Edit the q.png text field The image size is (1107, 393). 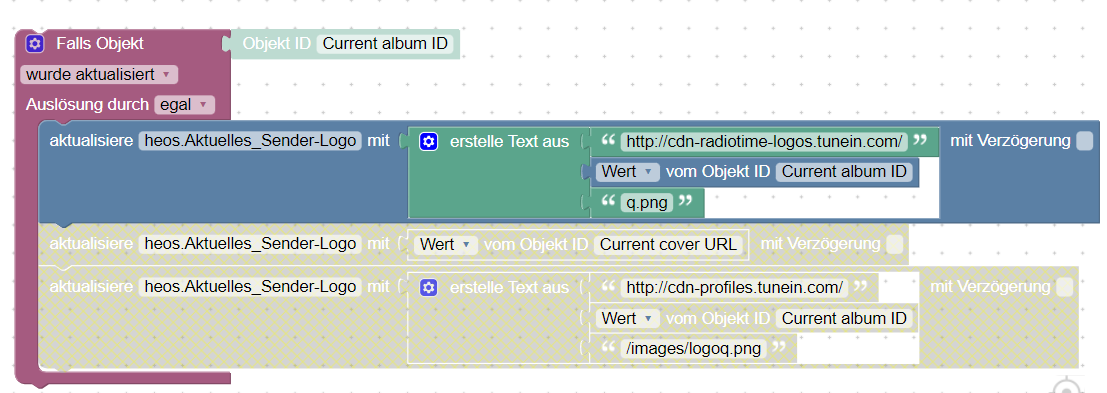(647, 202)
